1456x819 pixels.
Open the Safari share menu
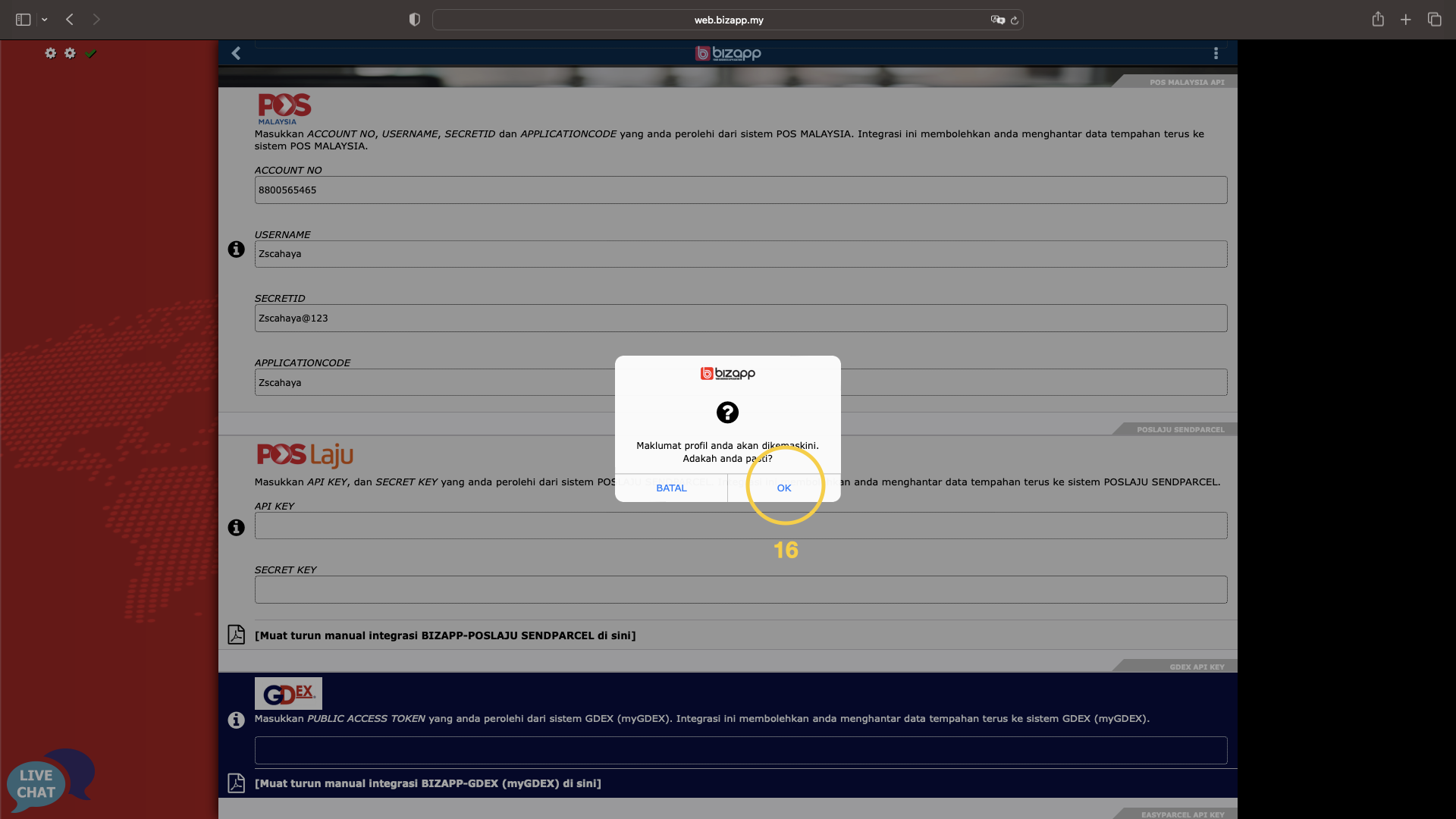1378,19
